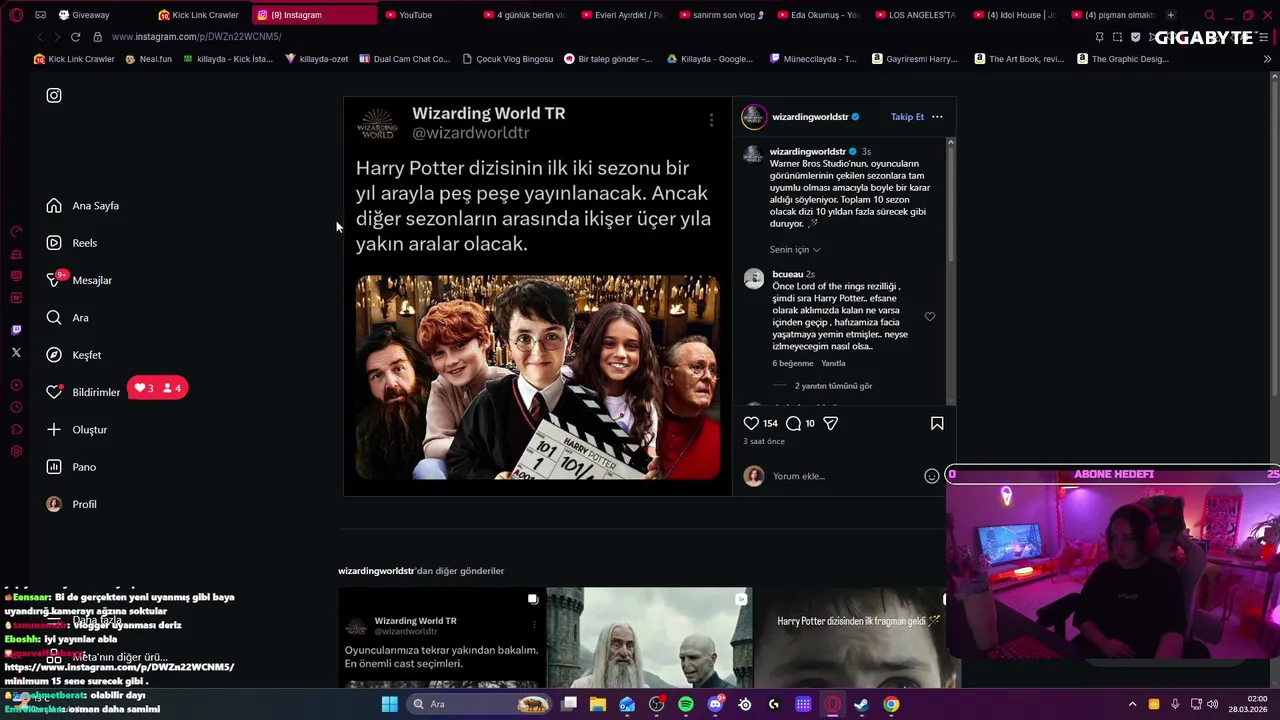The width and height of the screenshot is (1280, 720).
Task: Switch to the YouTube tab
Action: pos(415,15)
